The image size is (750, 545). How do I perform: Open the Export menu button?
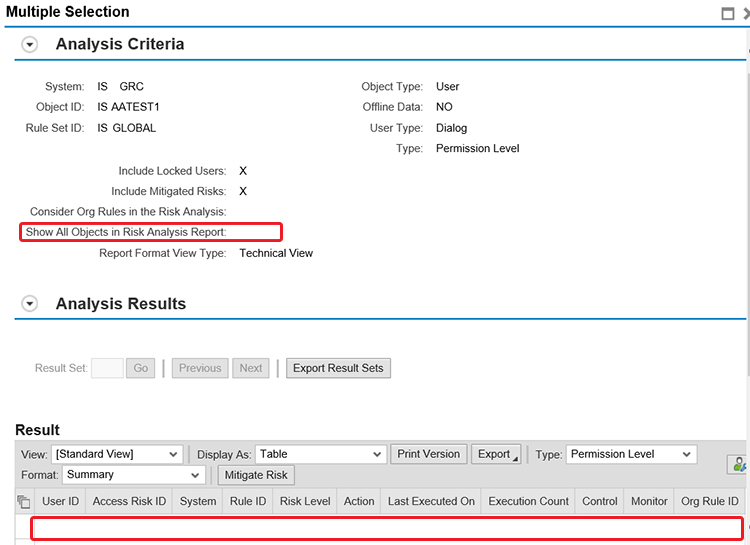[496, 454]
